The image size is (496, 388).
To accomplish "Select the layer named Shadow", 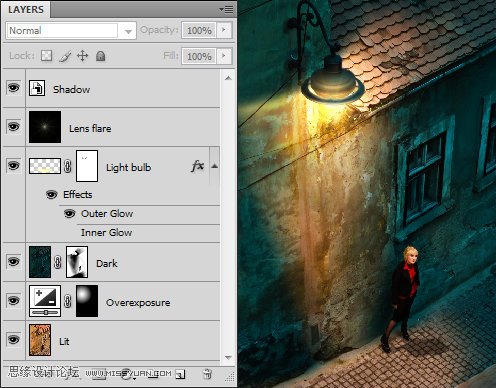I will point(71,89).
